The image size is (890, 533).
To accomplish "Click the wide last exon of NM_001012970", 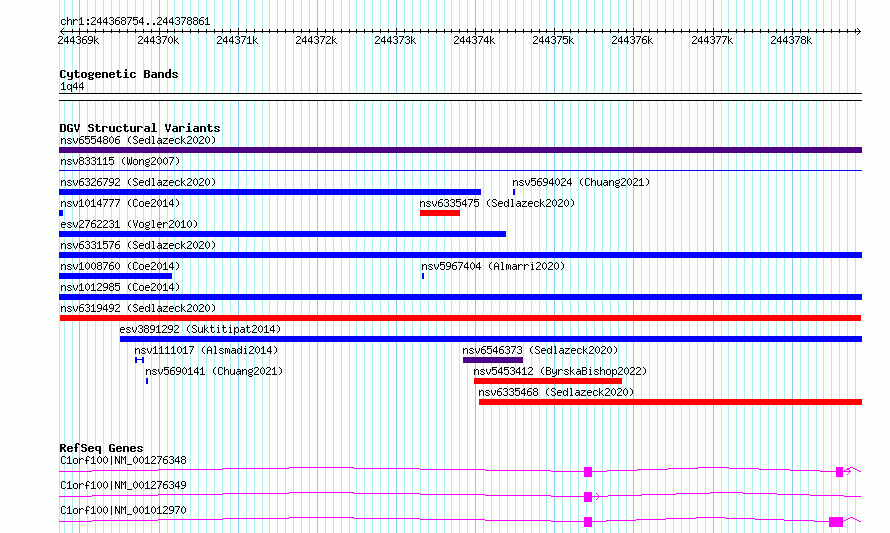I will point(836,522).
